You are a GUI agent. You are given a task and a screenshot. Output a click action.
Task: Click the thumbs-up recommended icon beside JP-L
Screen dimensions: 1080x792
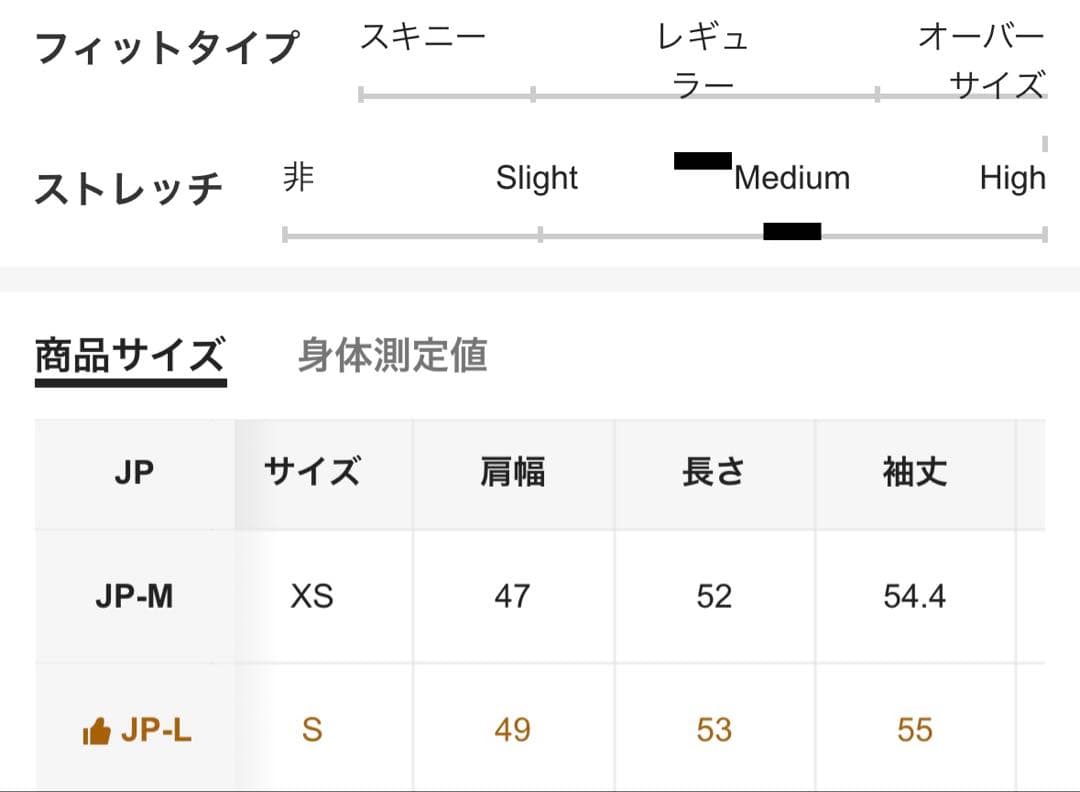point(96,733)
